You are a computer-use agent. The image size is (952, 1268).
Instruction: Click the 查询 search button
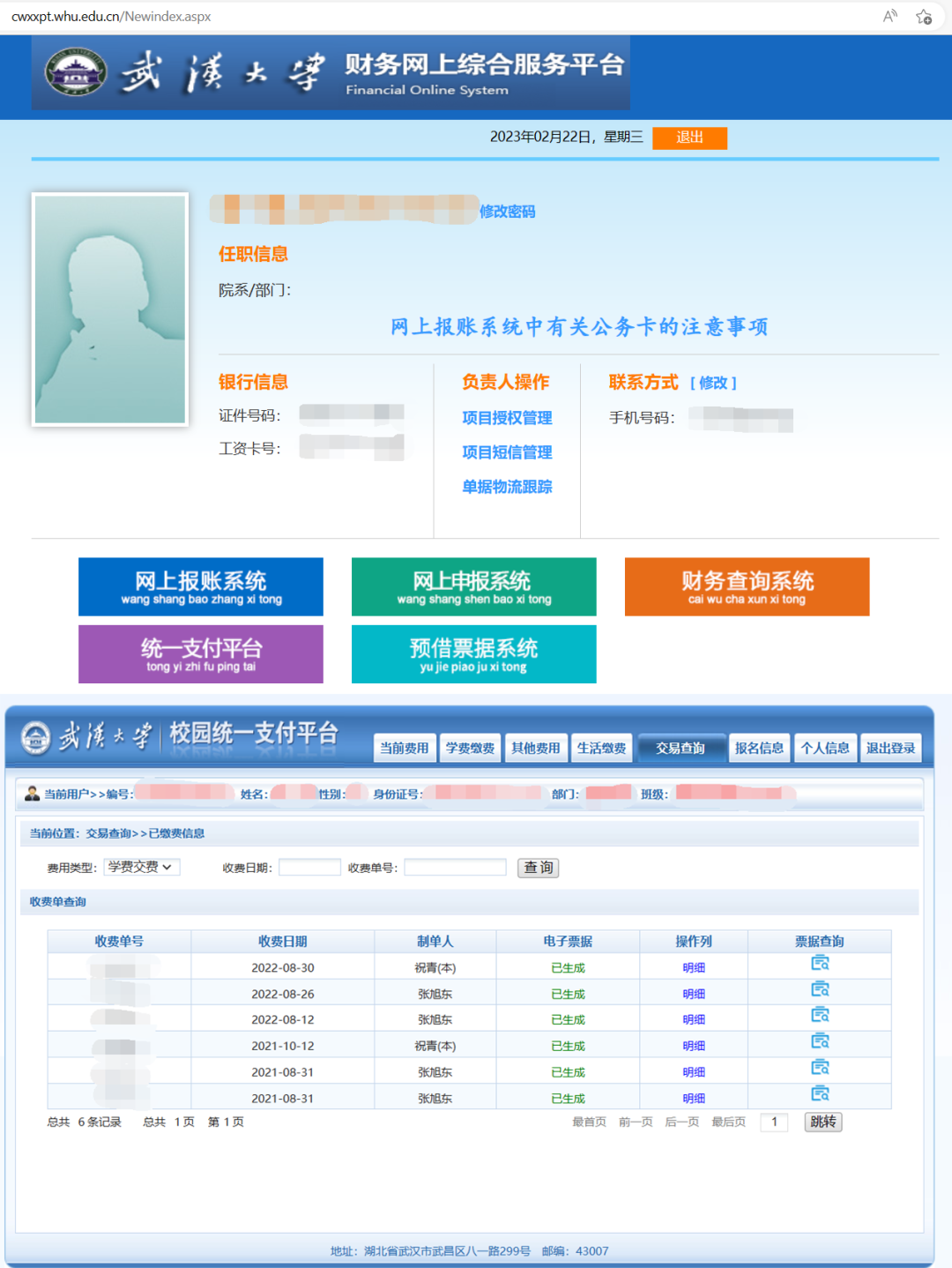(x=538, y=868)
